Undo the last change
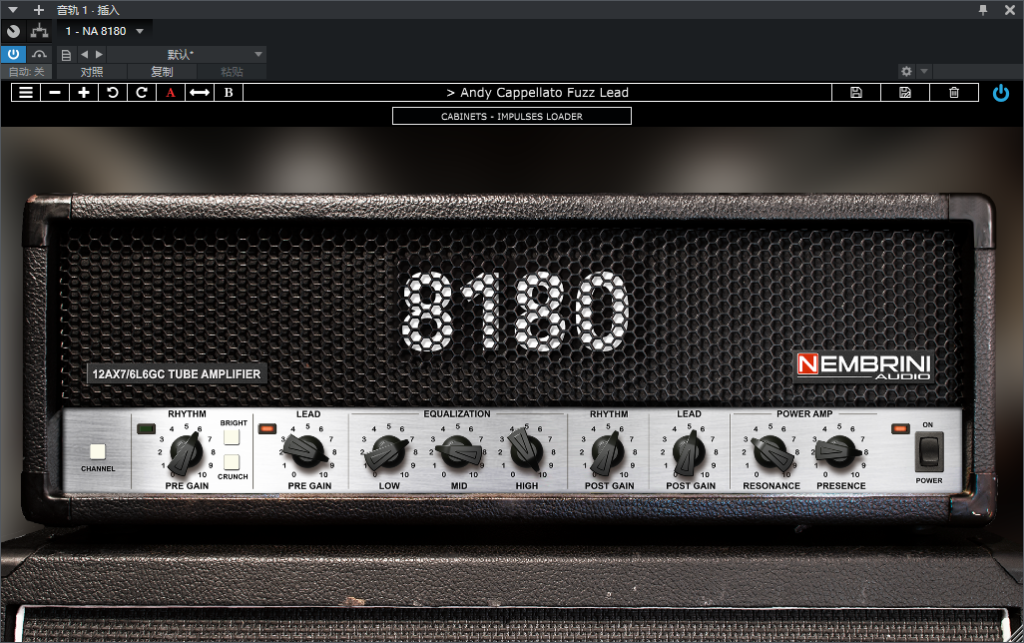 click(x=112, y=93)
